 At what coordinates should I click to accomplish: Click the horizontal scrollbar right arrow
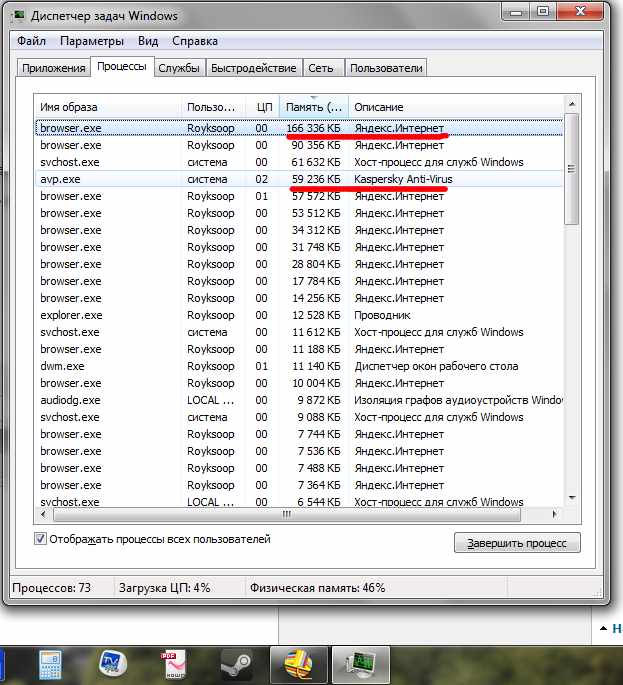pyautogui.click(x=554, y=514)
